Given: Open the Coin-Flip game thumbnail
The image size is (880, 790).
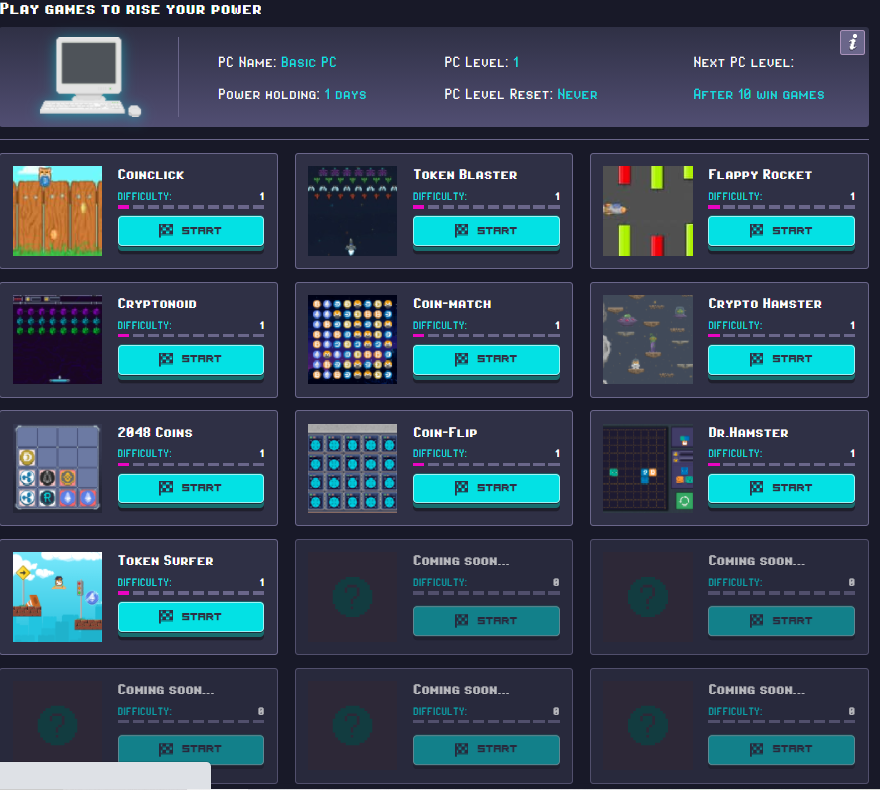Looking at the screenshot, I should pyautogui.click(x=352, y=469).
